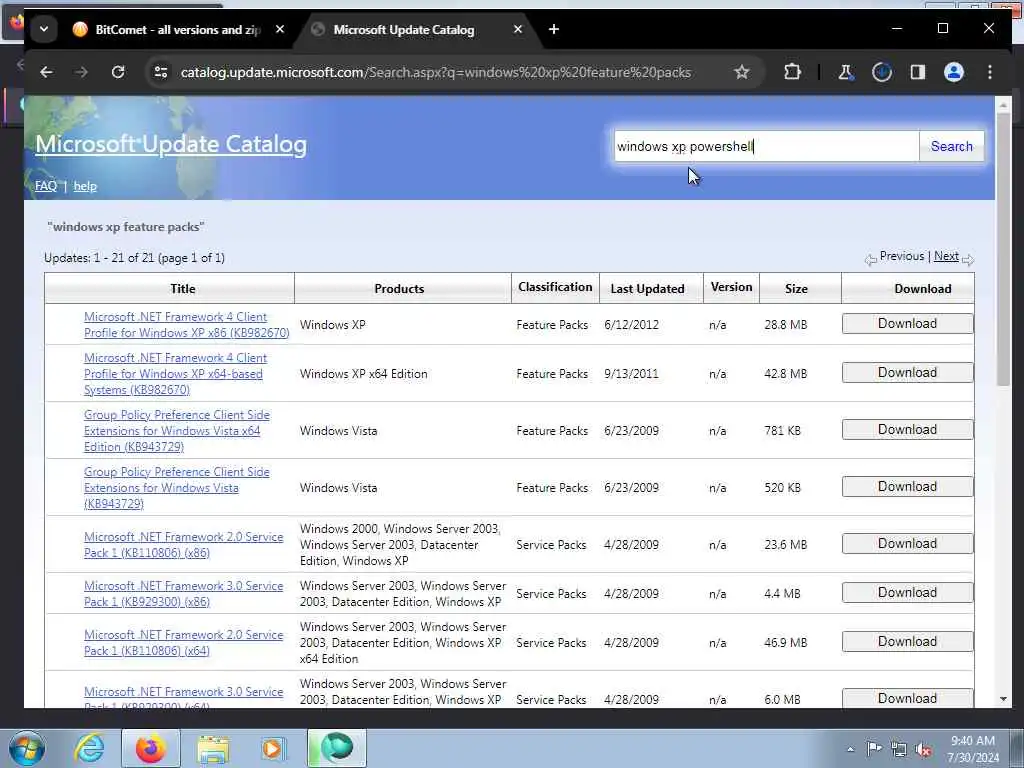Click the page vertical scrollbar thumb
Screen dimensions: 1024x768
click(1004, 249)
